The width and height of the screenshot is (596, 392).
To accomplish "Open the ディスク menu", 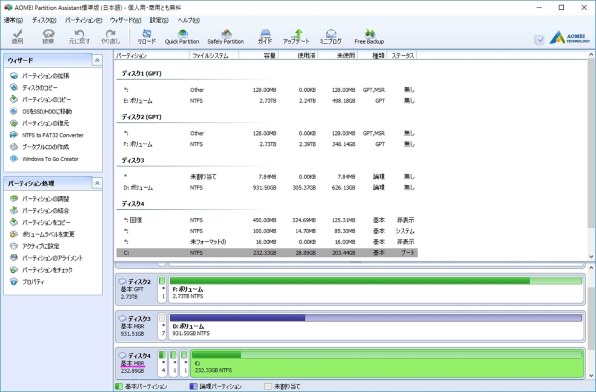I will (x=44, y=20).
